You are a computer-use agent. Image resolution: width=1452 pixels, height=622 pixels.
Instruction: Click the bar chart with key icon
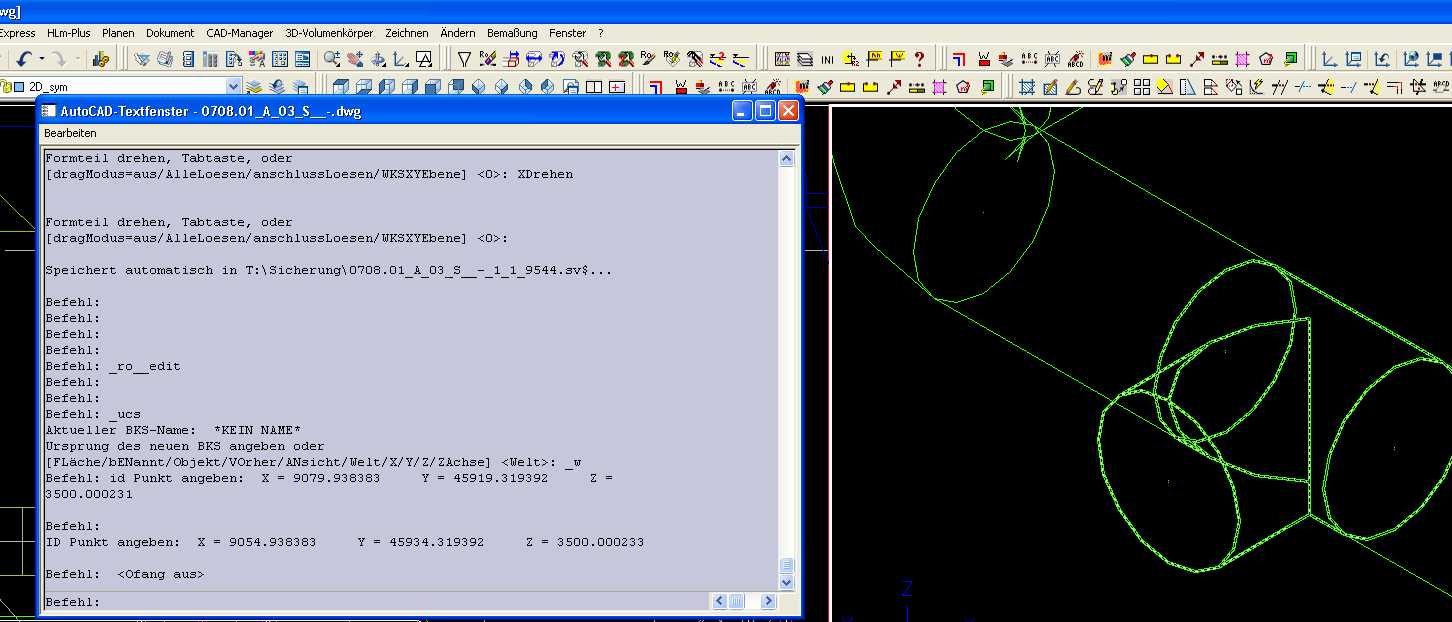pyautogui.click(x=101, y=59)
